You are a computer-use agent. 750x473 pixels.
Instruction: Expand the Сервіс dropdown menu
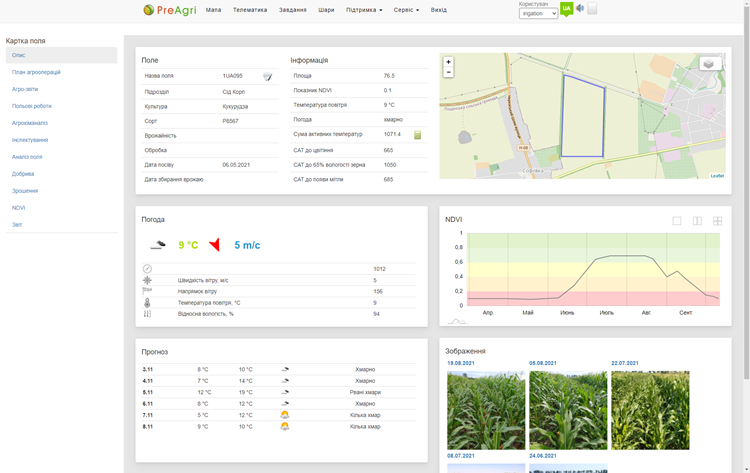point(406,10)
